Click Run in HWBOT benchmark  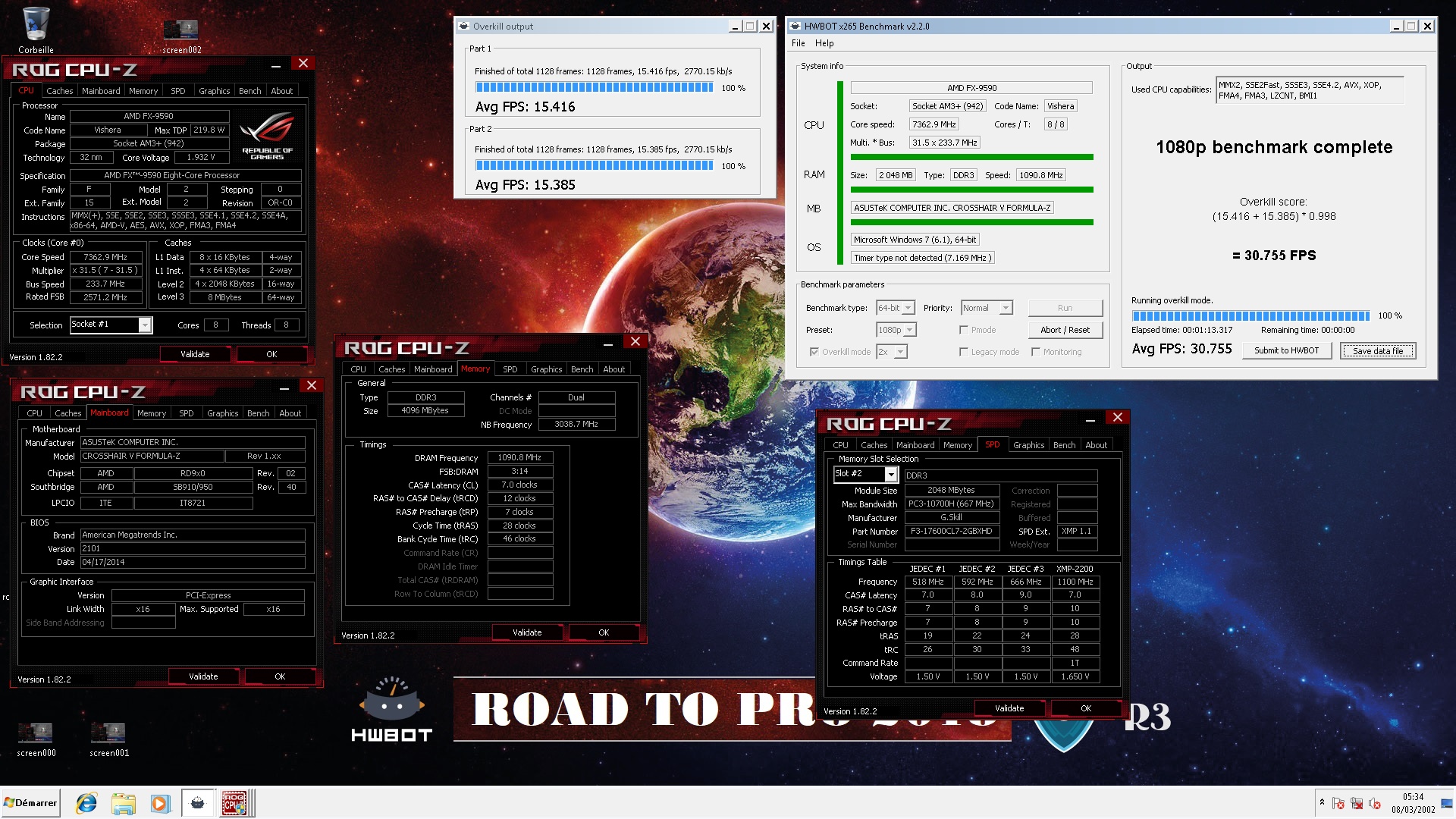(x=1065, y=308)
